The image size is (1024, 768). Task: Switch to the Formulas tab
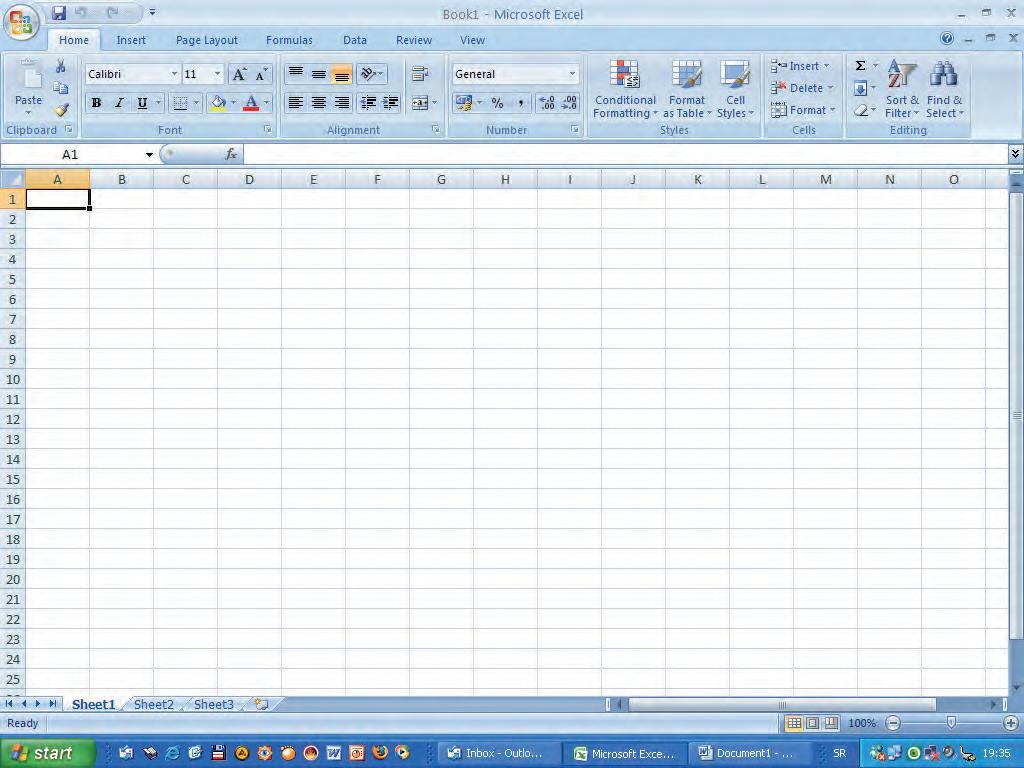[289, 40]
